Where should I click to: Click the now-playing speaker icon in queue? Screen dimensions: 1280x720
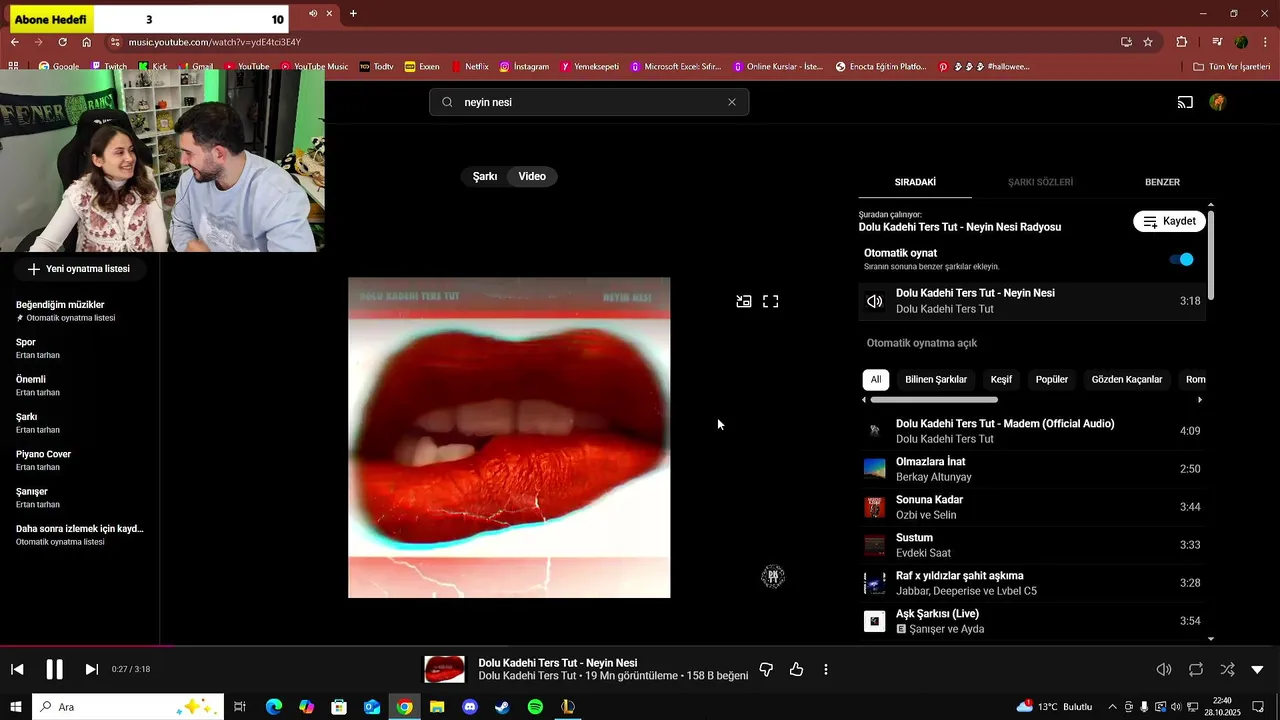[875, 301]
